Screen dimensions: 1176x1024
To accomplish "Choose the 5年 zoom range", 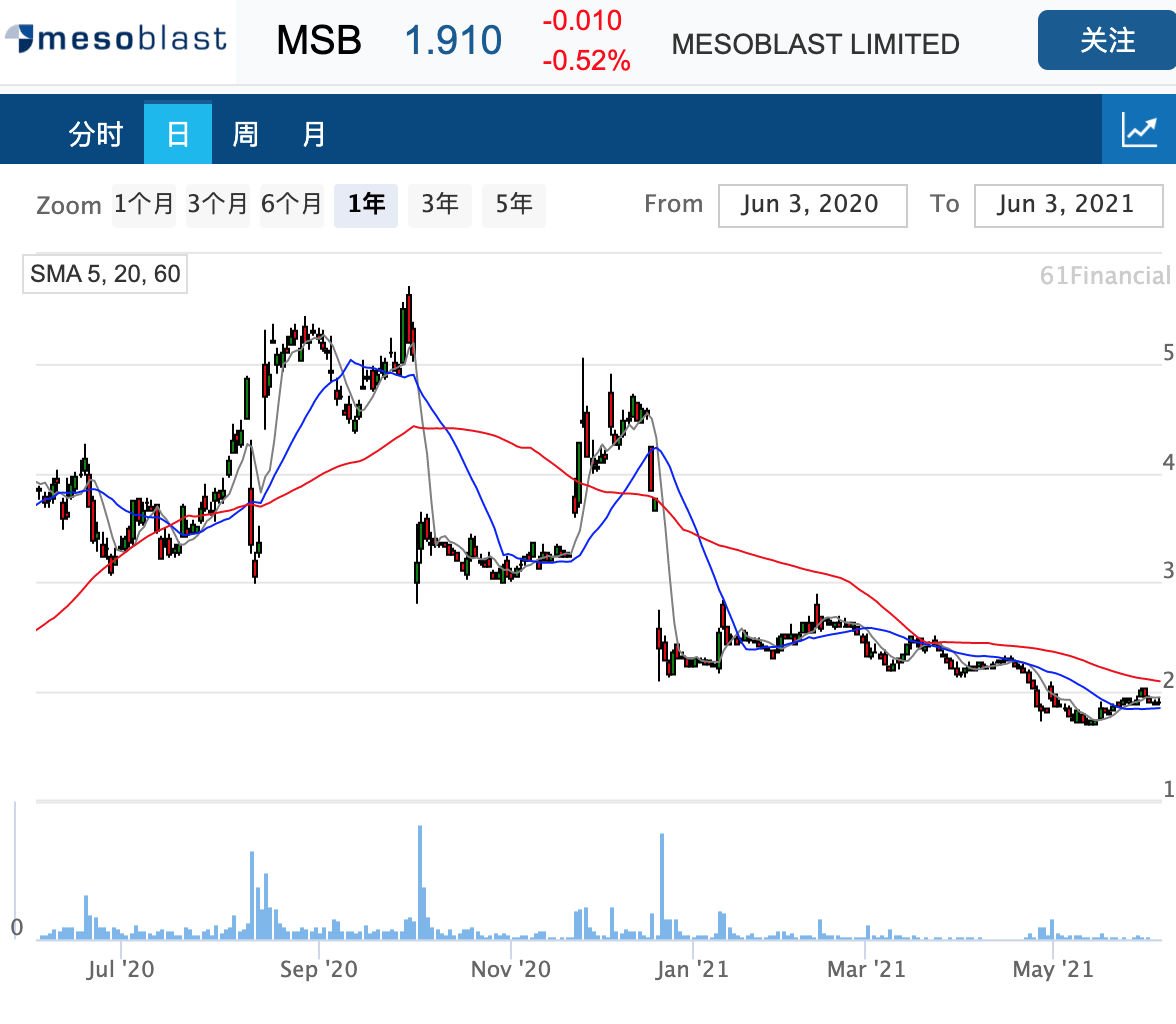I will [x=514, y=204].
